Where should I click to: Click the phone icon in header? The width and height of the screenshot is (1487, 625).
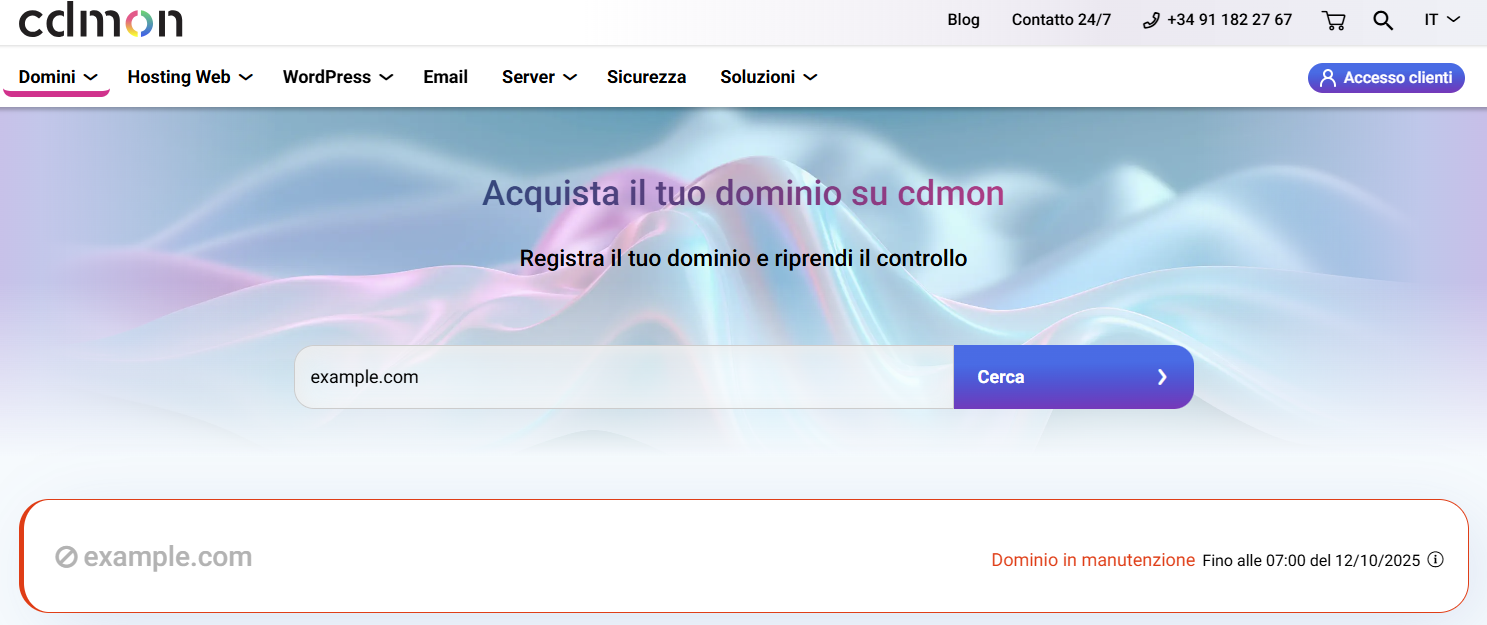tap(1151, 20)
